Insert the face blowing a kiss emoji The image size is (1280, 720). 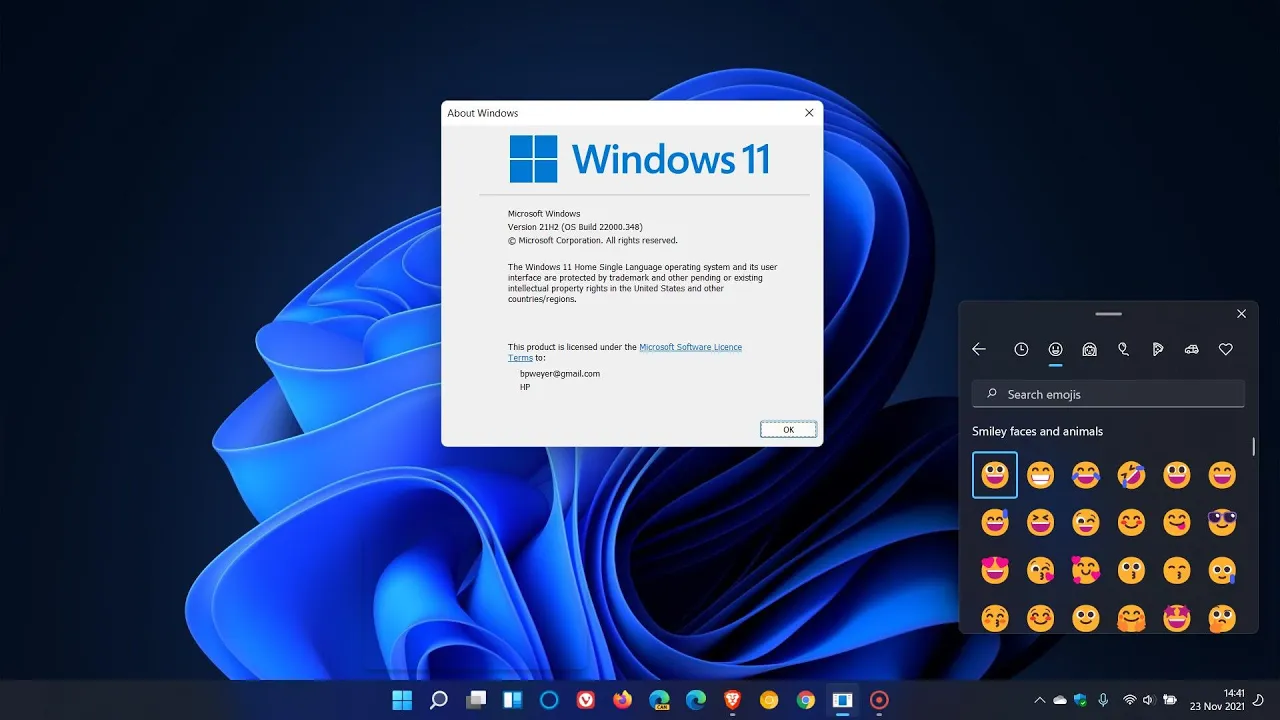click(x=1041, y=570)
